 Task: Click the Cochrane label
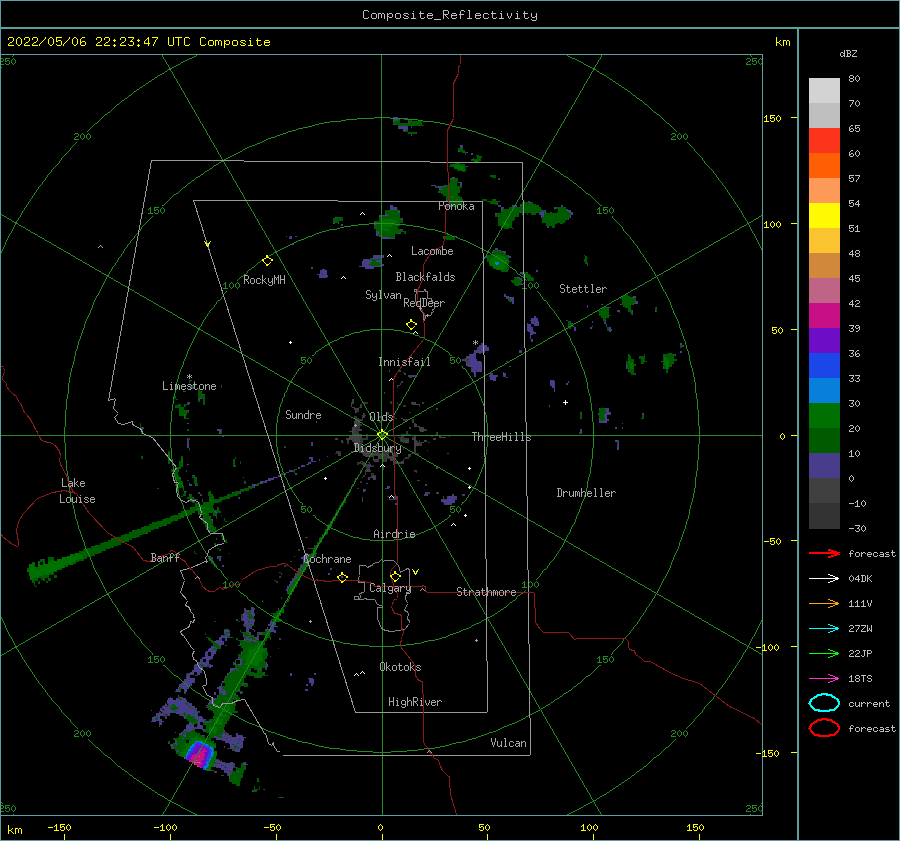pyautogui.click(x=327, y=559)
